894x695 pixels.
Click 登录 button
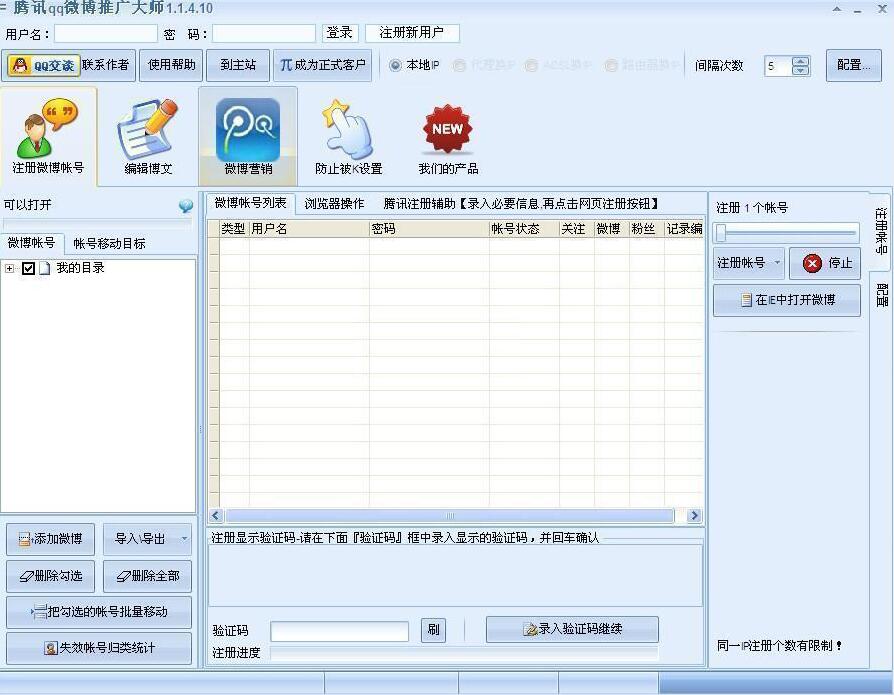point(340,33)
